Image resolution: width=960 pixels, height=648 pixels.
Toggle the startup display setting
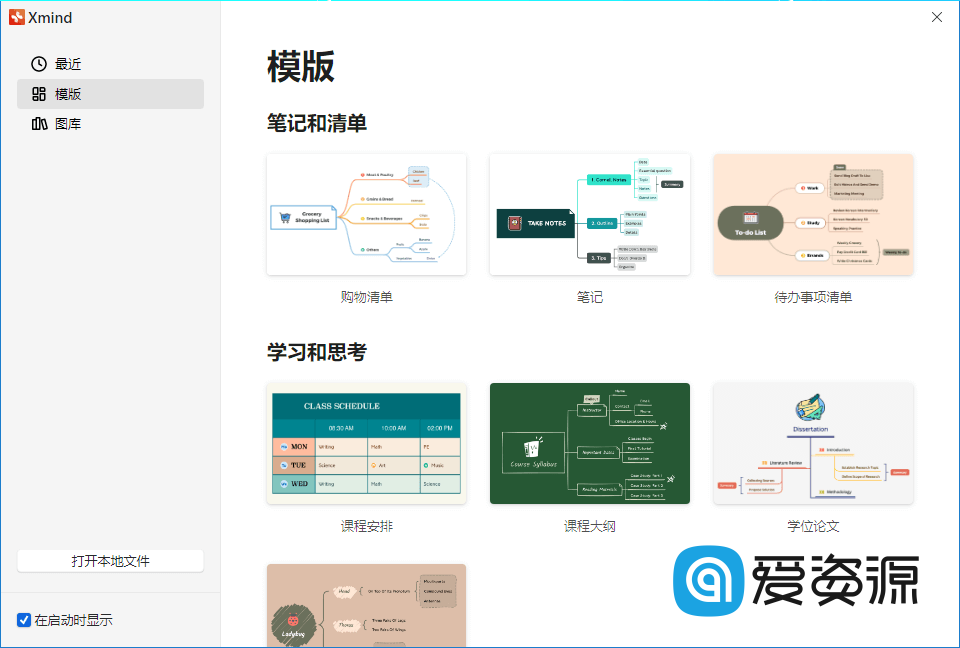pos(24,620)
